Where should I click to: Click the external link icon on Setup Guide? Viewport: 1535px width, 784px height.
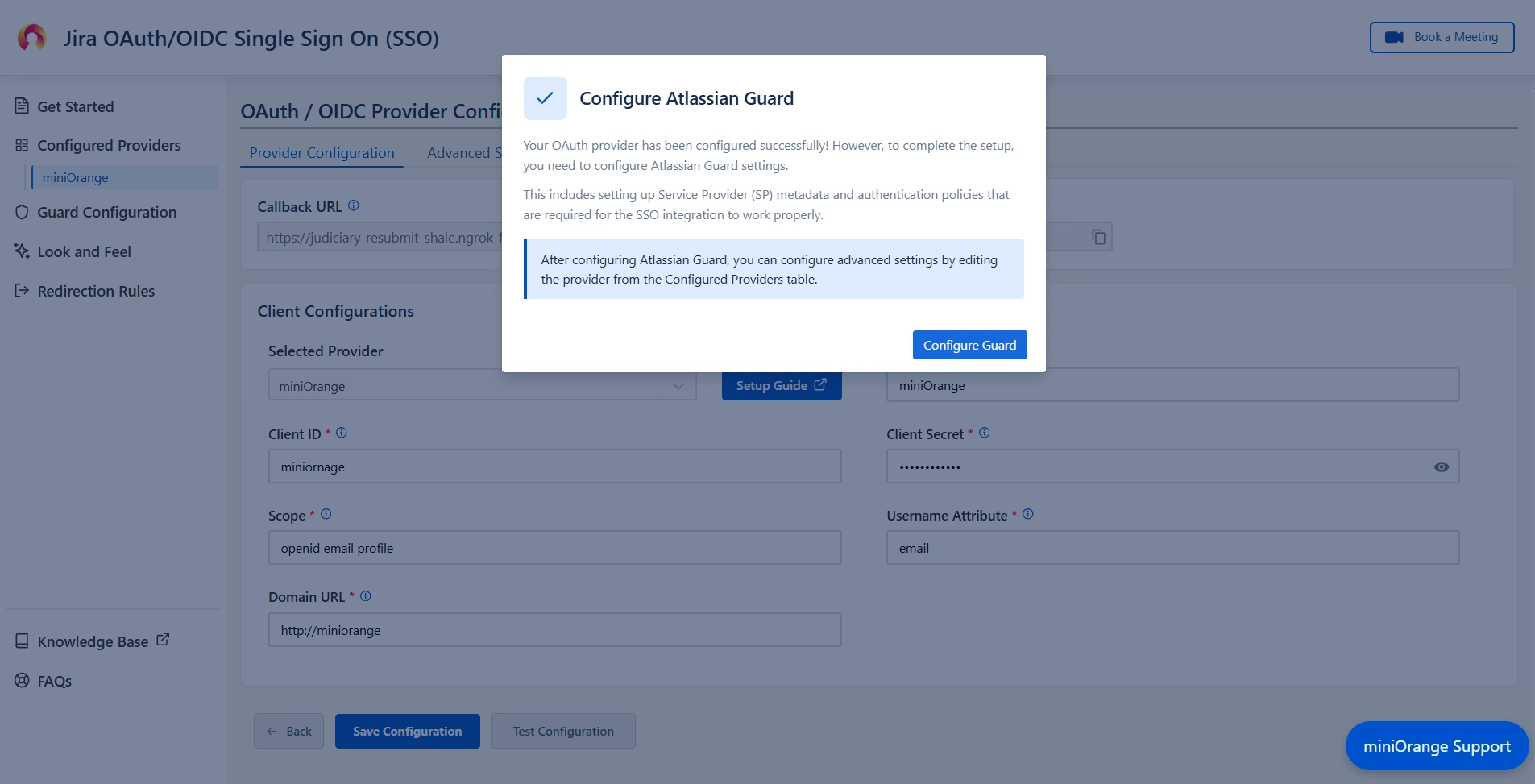click(820, 384)
